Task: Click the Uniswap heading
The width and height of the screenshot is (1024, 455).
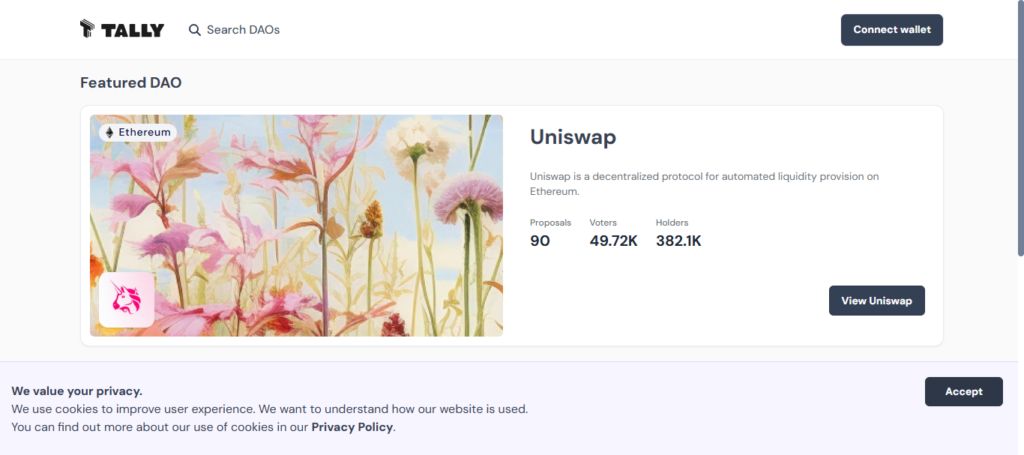Action: [573, 137]
